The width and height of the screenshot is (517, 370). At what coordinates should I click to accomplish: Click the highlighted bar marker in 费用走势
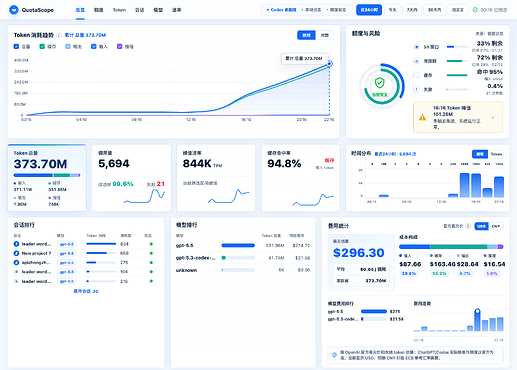click(477, 311)
